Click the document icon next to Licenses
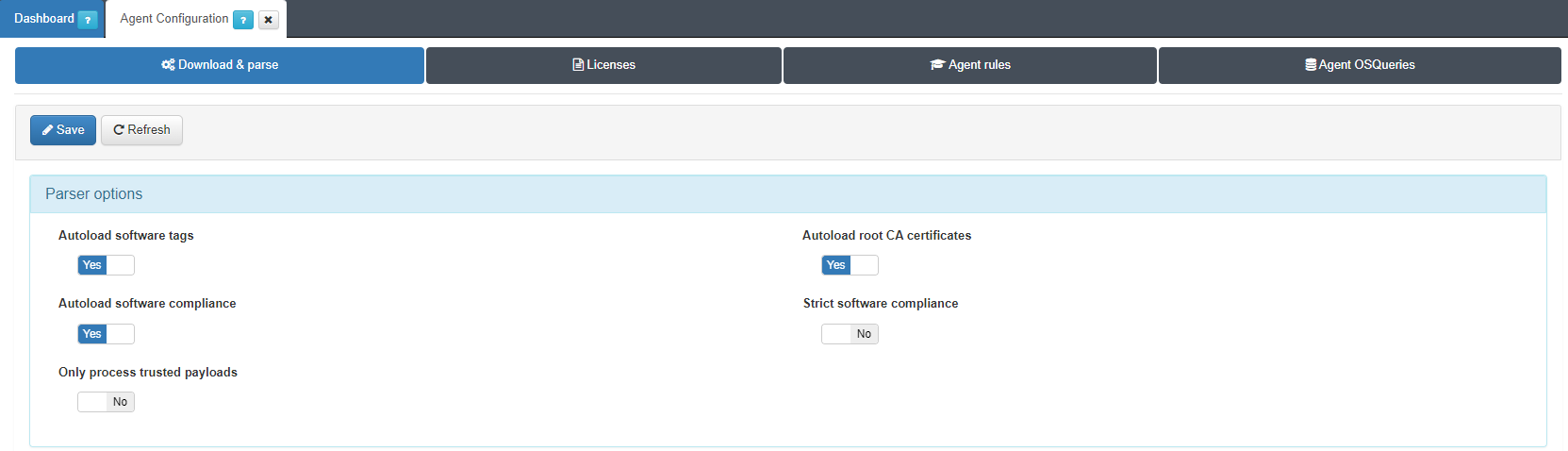 578,65
